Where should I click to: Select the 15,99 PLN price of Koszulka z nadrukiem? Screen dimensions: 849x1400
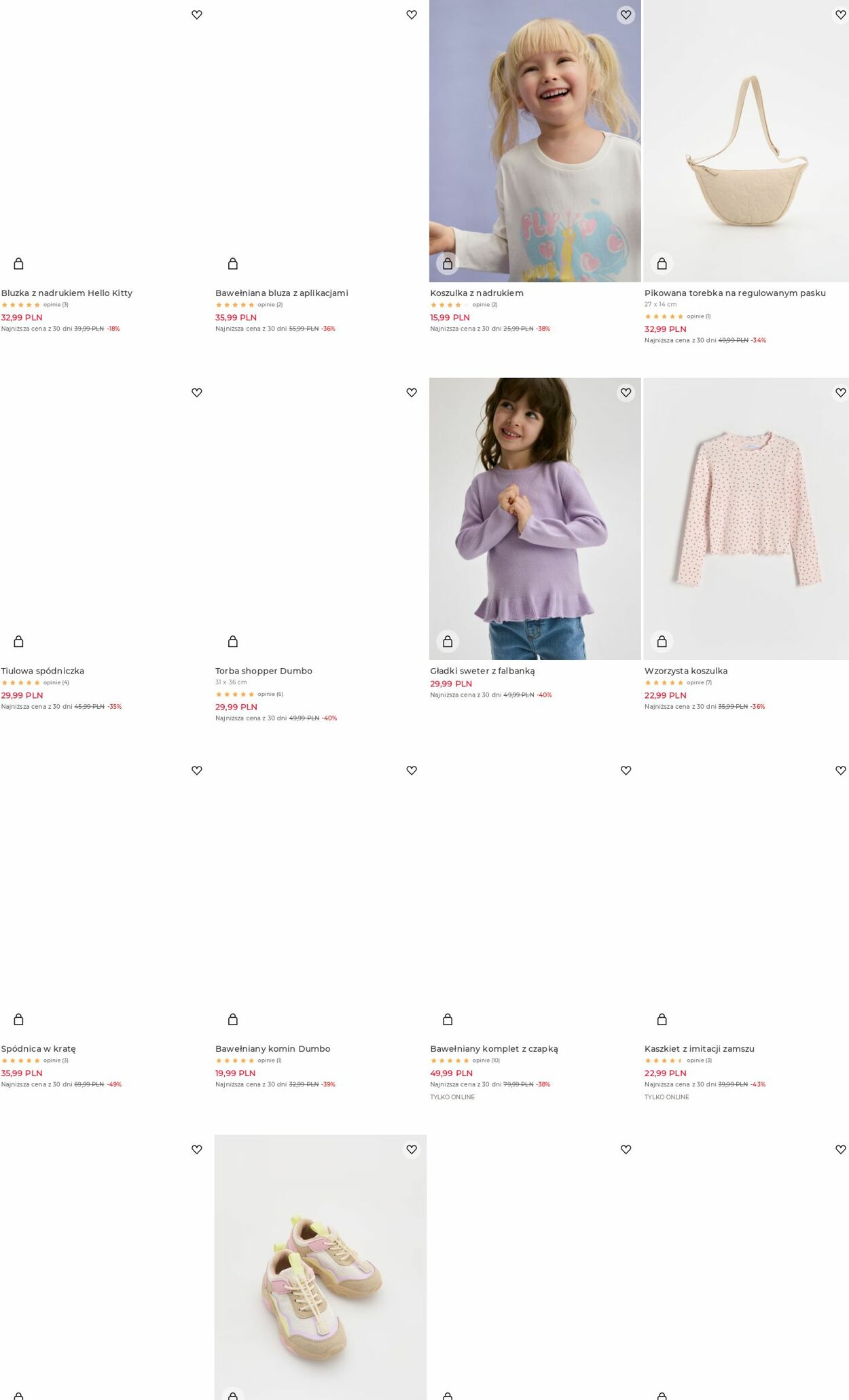click(450, 318)
